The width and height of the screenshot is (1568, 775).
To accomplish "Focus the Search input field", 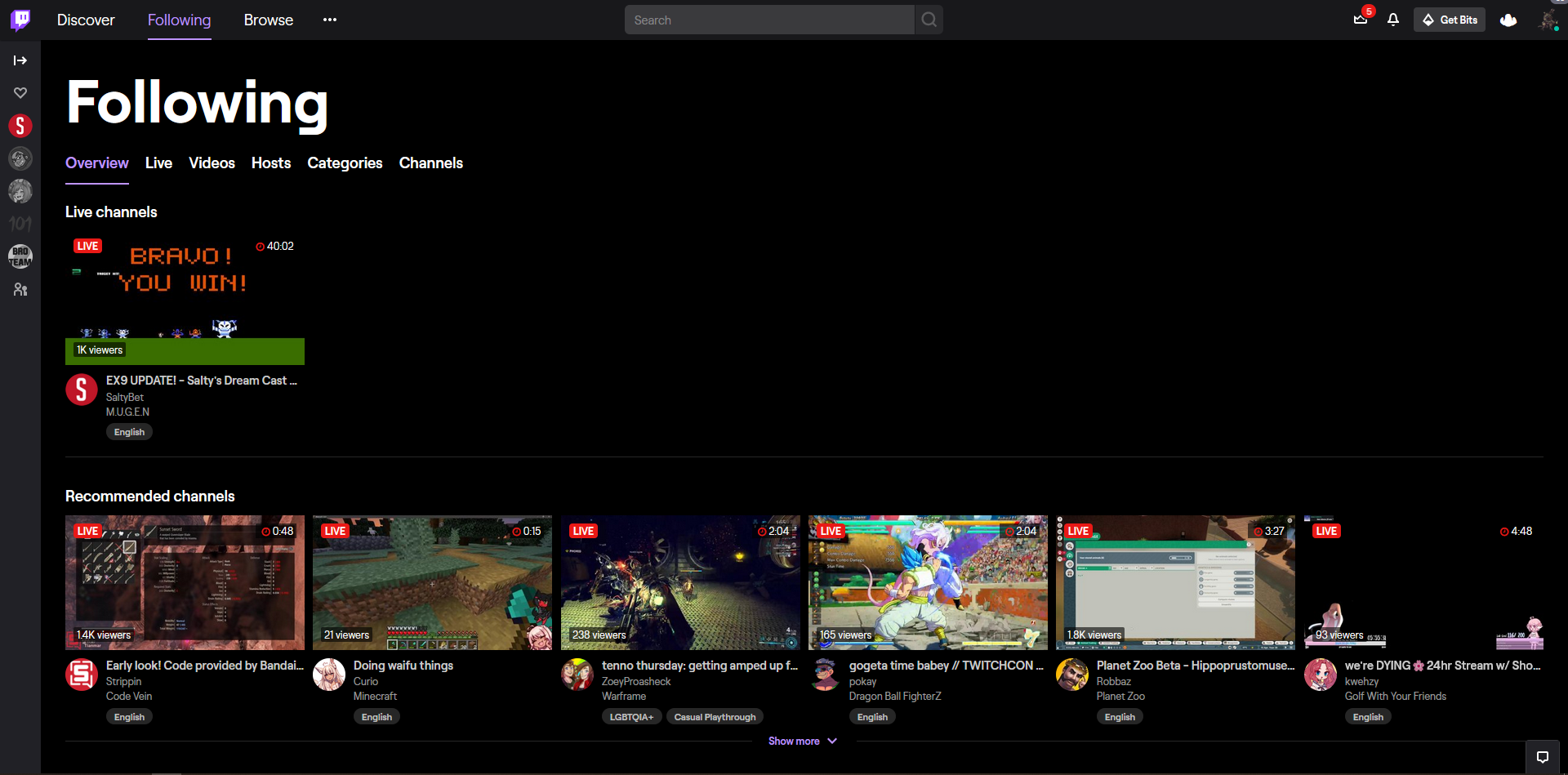I will [769, 20].
